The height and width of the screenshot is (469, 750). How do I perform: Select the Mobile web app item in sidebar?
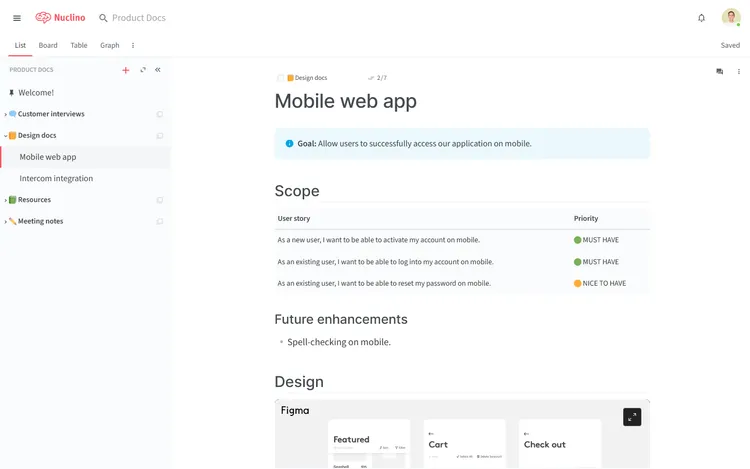[x=86, y=157]
